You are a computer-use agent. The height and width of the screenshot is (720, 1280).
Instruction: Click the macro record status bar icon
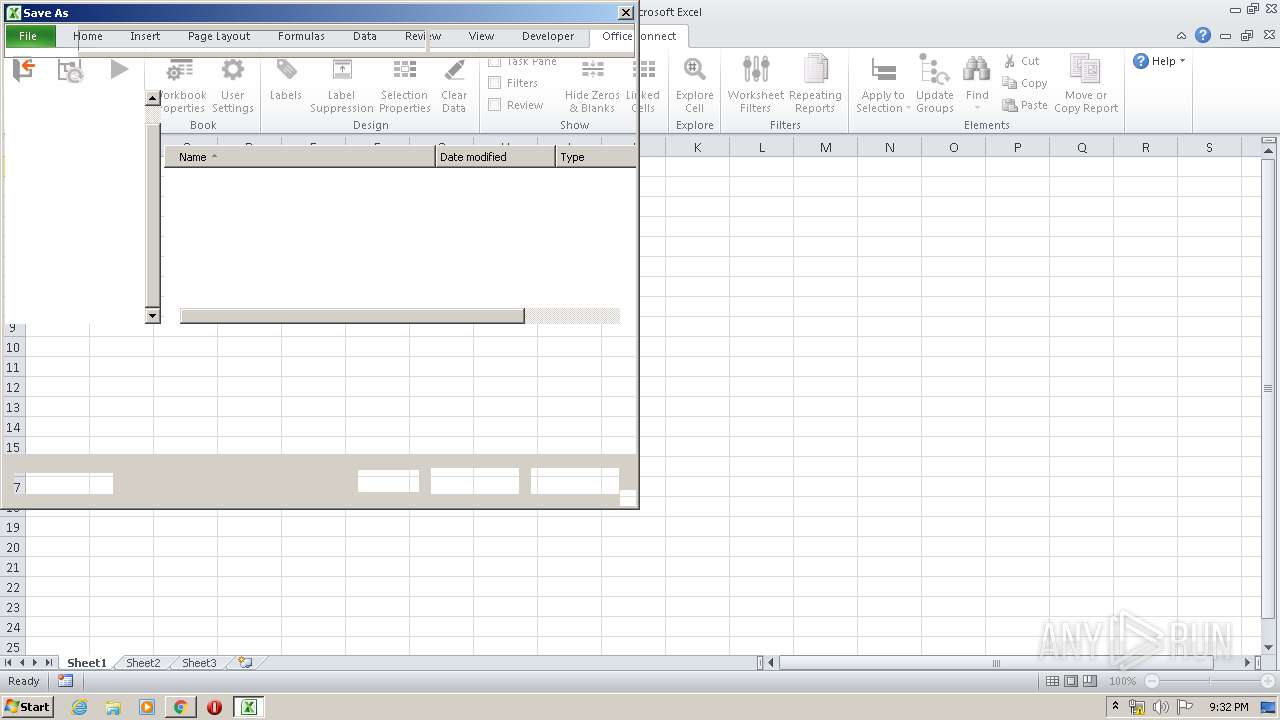(65, 681)
